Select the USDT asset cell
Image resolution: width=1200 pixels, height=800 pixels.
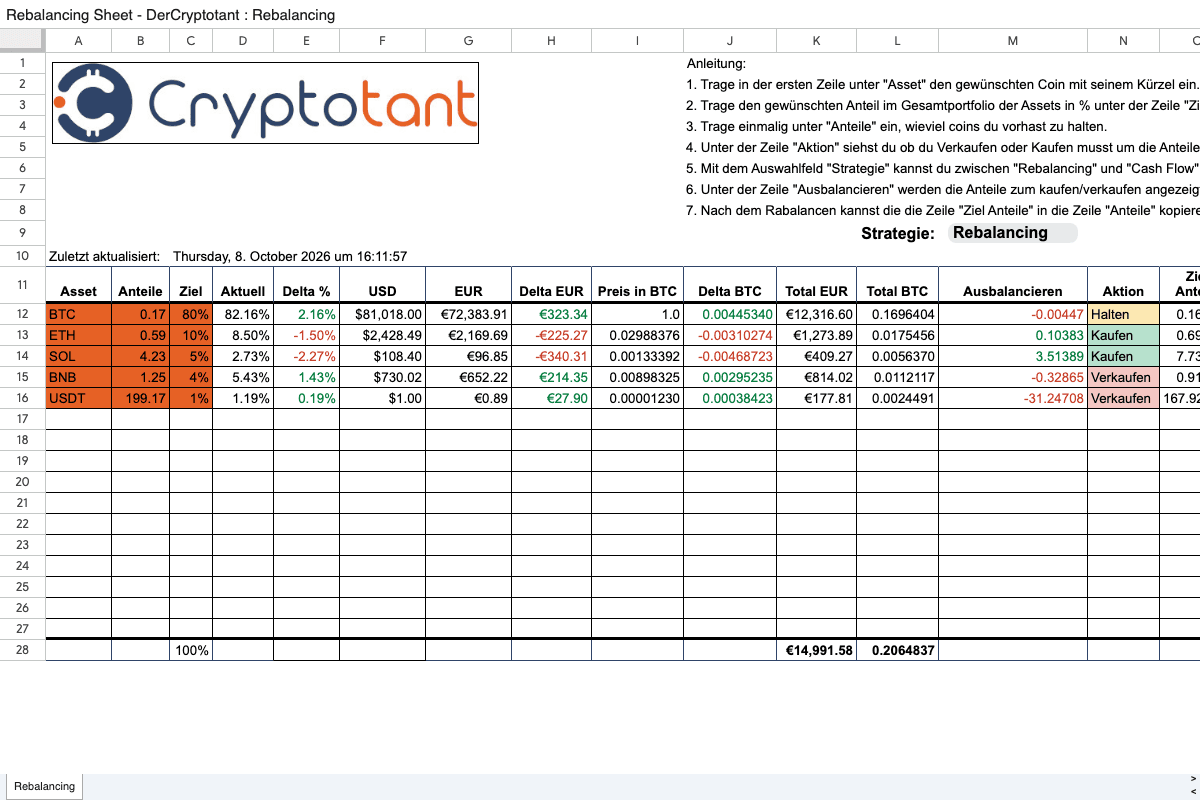coord(79,398)
